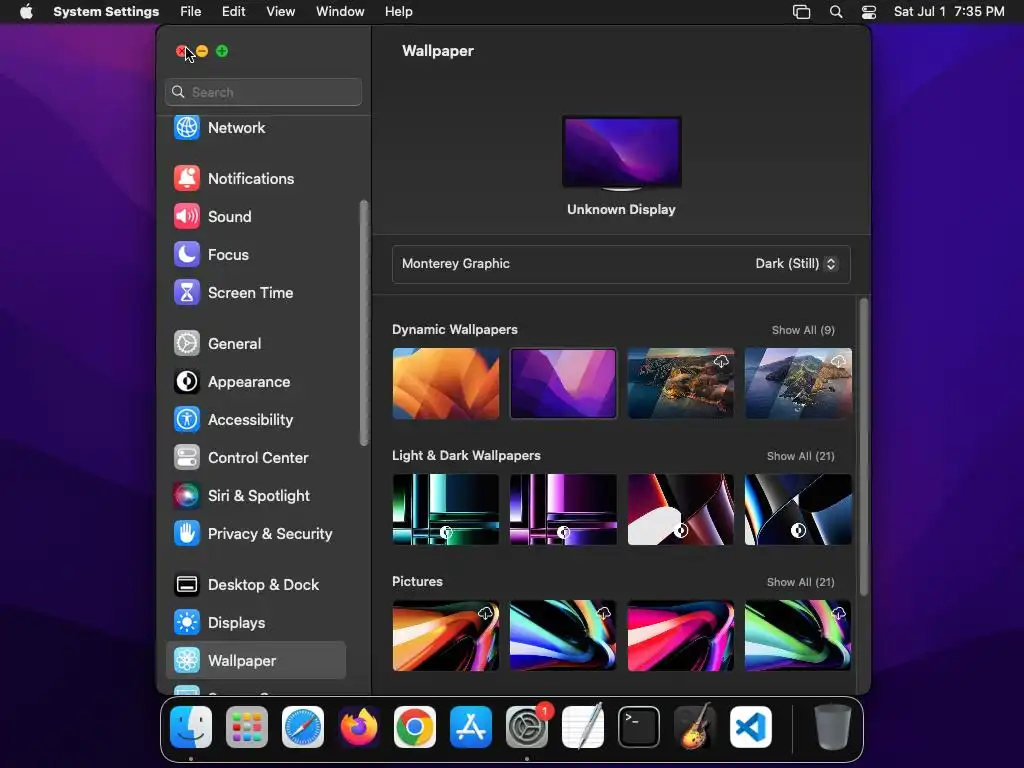The image size is (1024, 768).
Task: Choose the green-teal Light & Dark wallpaper
Action: (445, 509)
